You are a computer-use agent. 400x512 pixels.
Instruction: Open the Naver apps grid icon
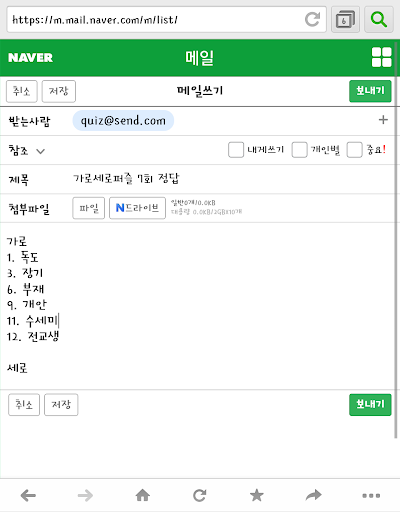(381, 57)
